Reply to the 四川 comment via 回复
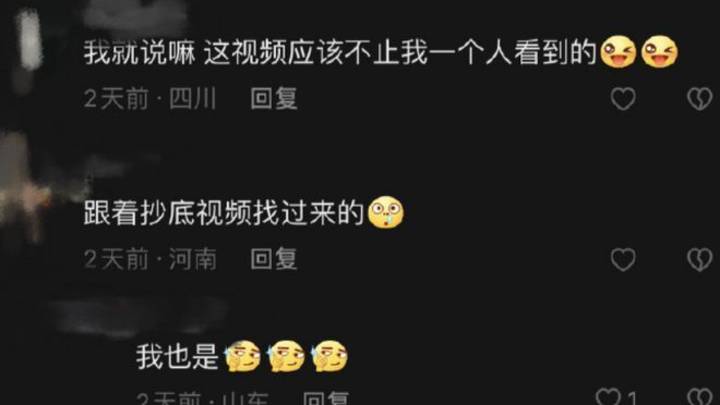The image size is (720, 405). click(x=274, y=98)
